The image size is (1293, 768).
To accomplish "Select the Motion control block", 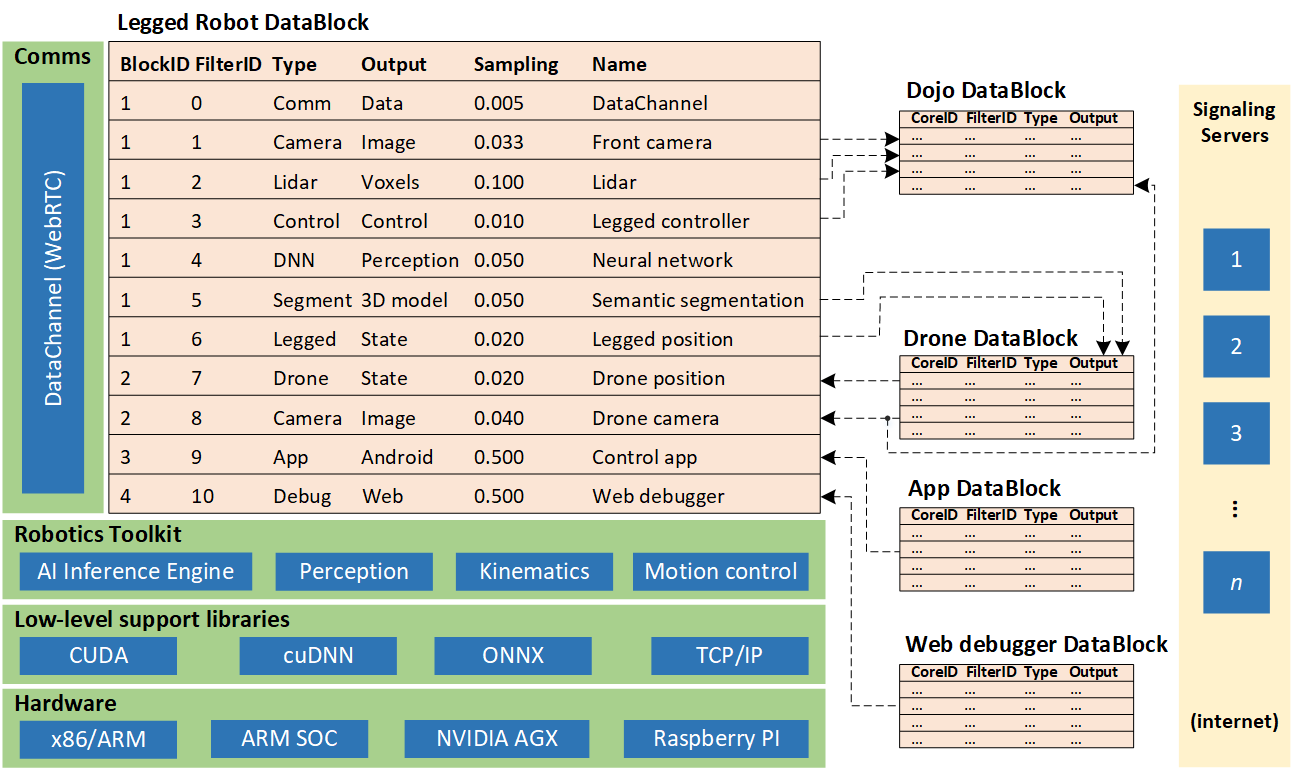I will click(720, 572).
